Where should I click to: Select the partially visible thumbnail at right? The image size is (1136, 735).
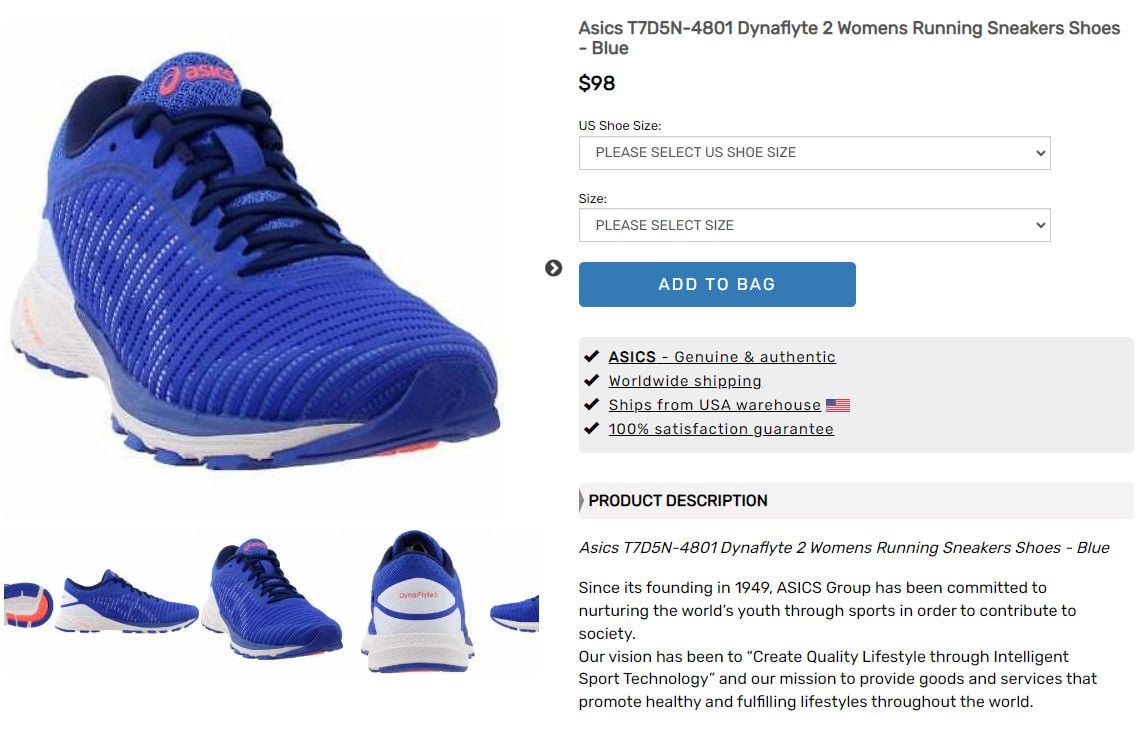point(514,613)
